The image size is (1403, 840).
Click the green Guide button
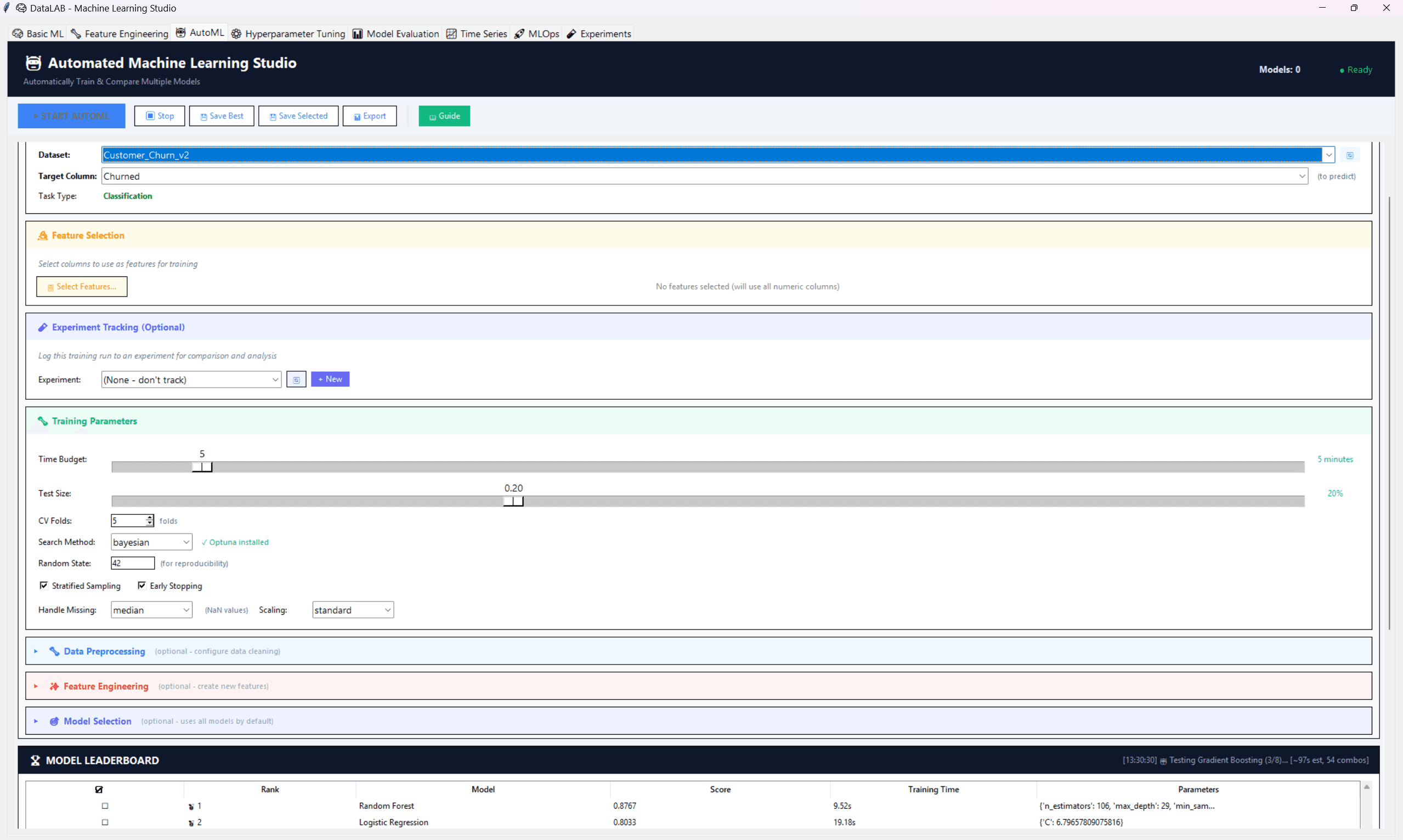pyautogui.click(x=444, y=116)
